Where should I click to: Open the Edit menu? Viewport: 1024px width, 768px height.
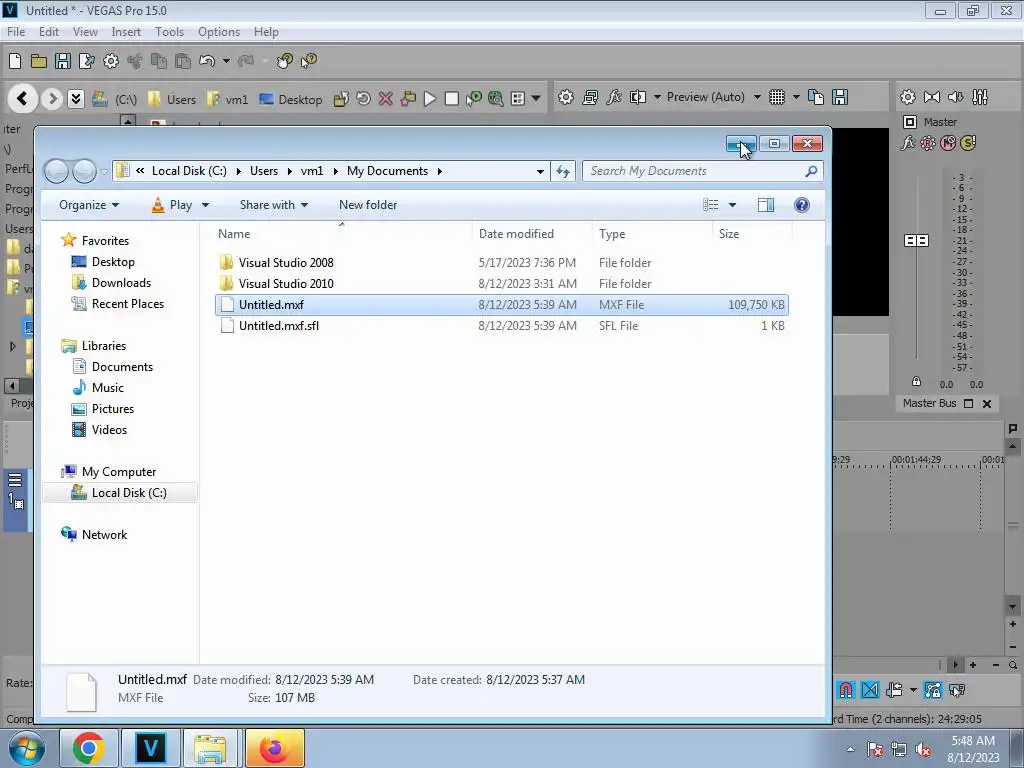pyautogui.click(x=49, y=32)
